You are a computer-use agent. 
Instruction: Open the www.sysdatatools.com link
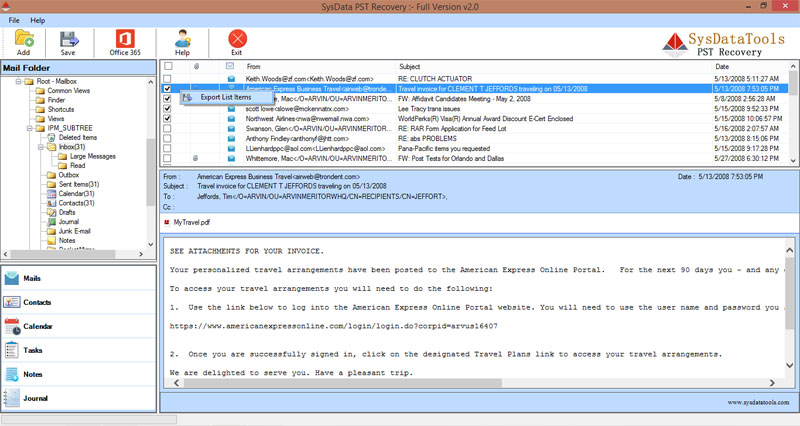tap(758, 402)
